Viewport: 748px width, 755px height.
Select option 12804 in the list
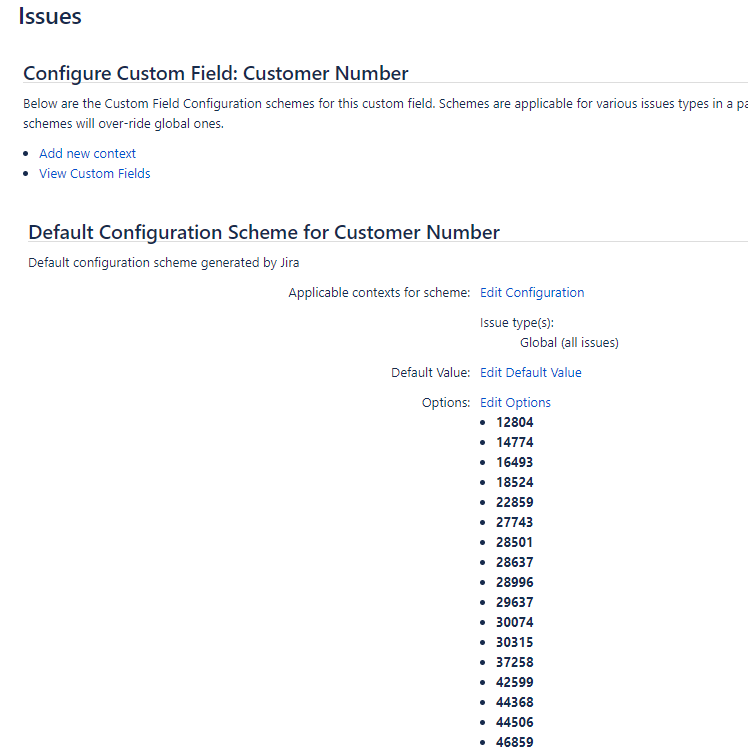pos(514,422)
